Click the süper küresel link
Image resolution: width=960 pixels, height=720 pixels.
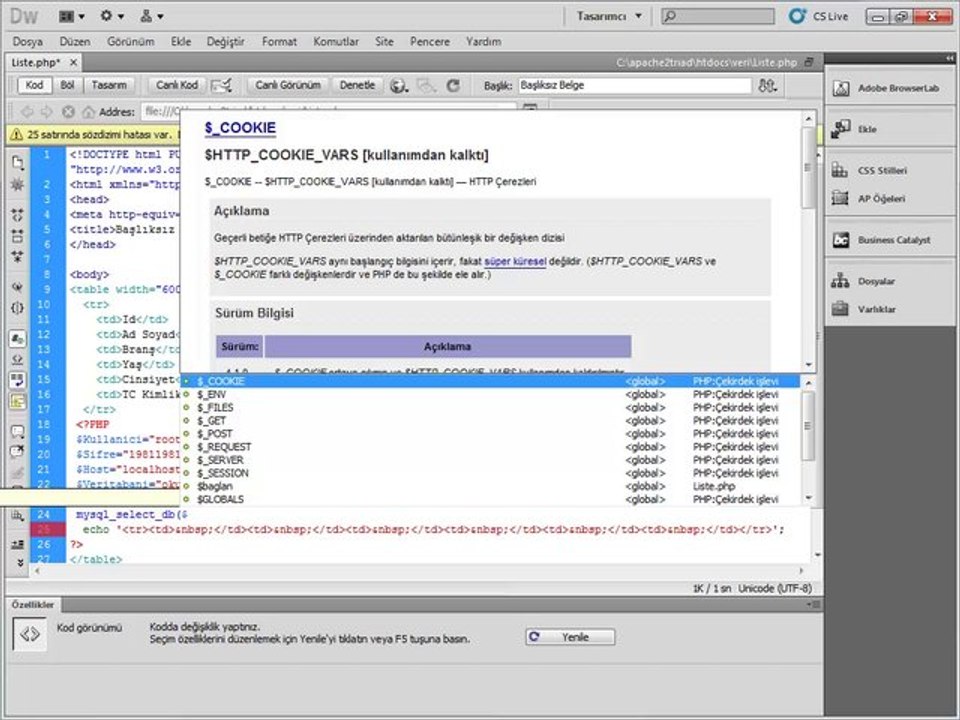click(x=515, y=261)
